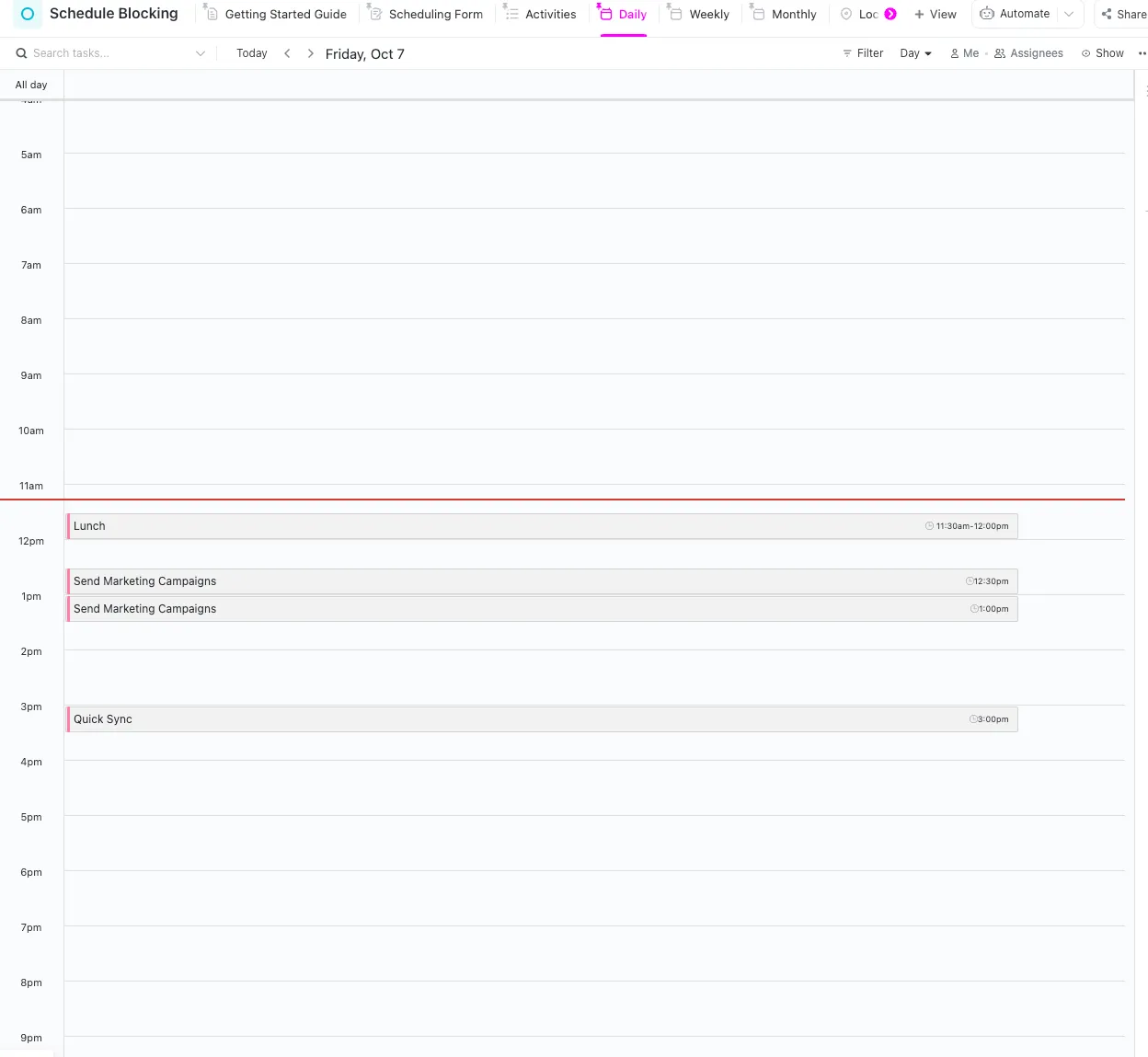Click the Schedule Blocking space circle icon
The image size is (1148, 1057).
(x=28, y=14)
